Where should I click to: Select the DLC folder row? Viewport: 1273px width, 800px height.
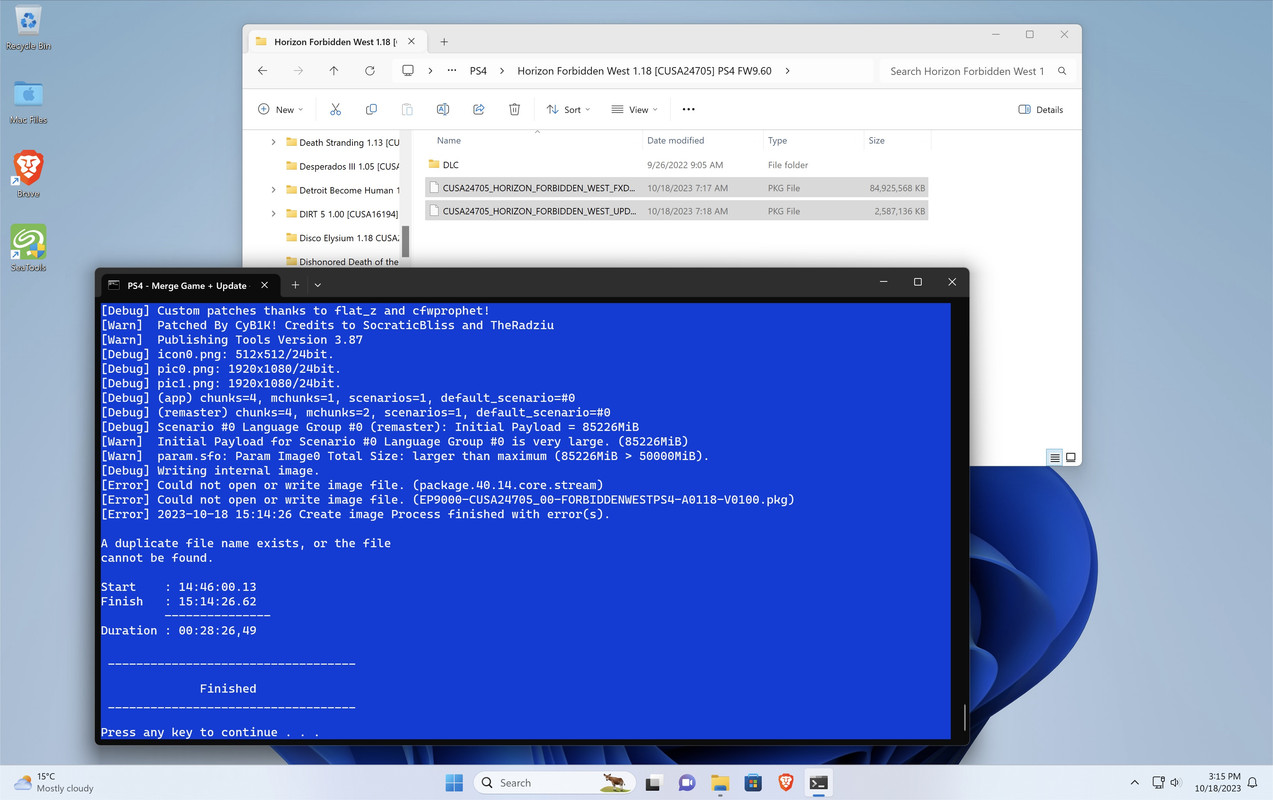[676, 164]
